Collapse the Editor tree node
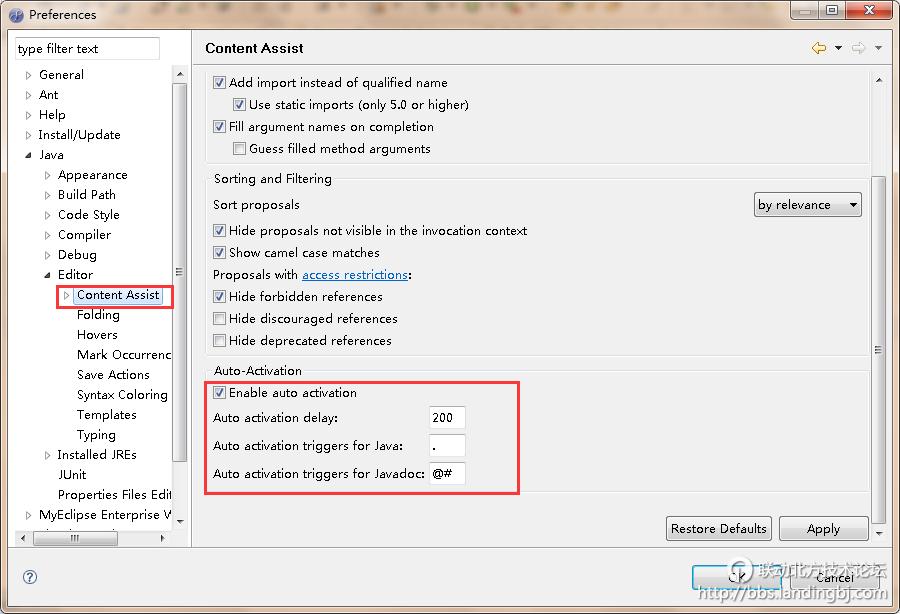The image size is (900, 614). (47, 275)
